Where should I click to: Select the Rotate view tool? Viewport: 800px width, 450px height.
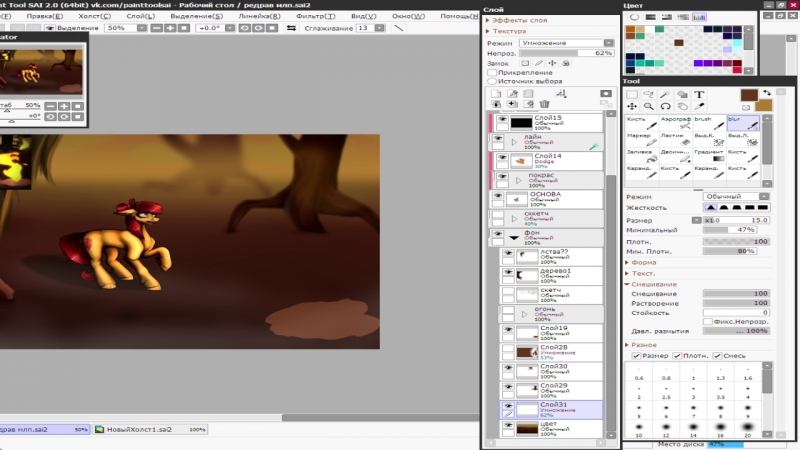(665, 106)
